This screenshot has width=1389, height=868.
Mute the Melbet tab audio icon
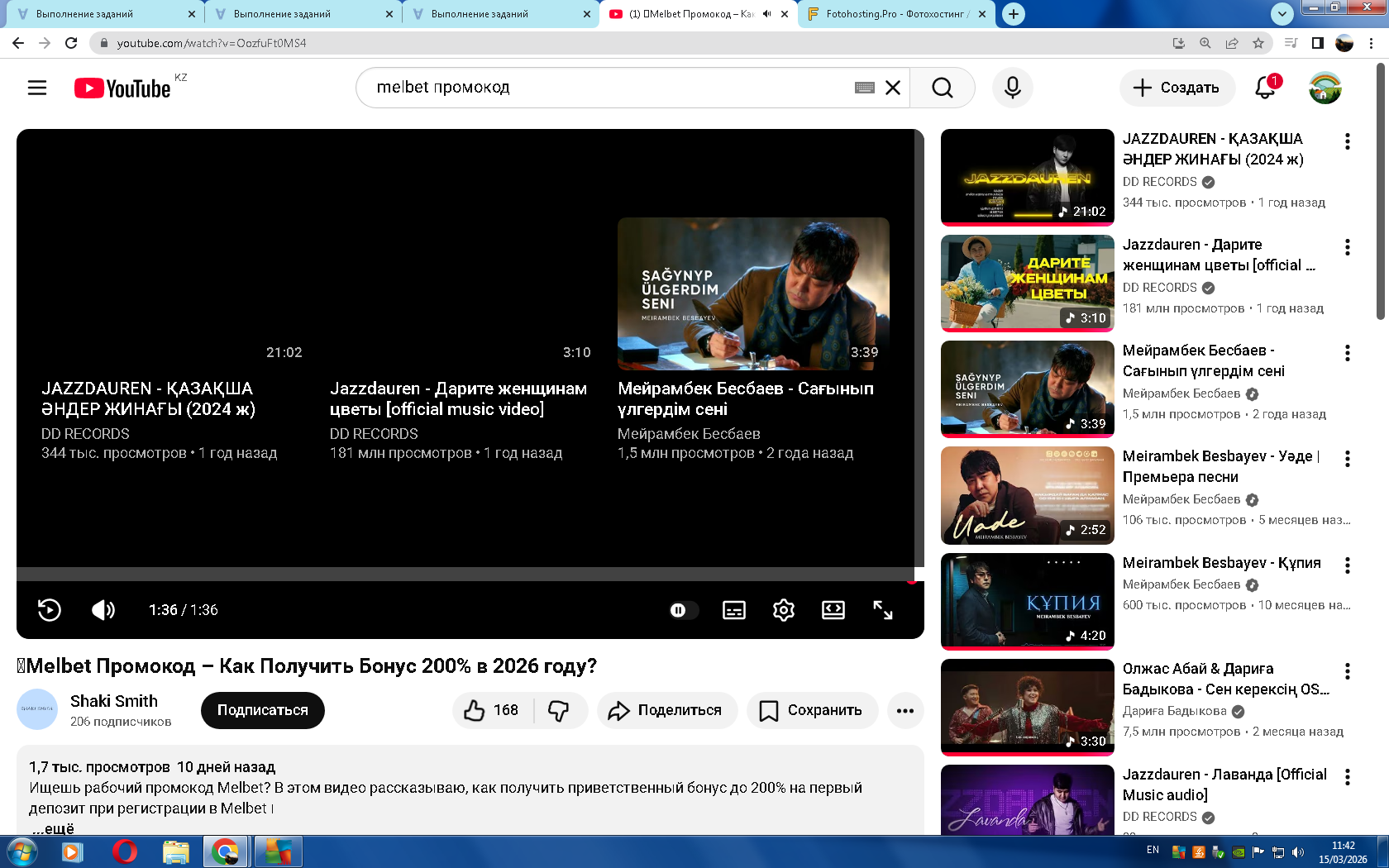(766, 14)
